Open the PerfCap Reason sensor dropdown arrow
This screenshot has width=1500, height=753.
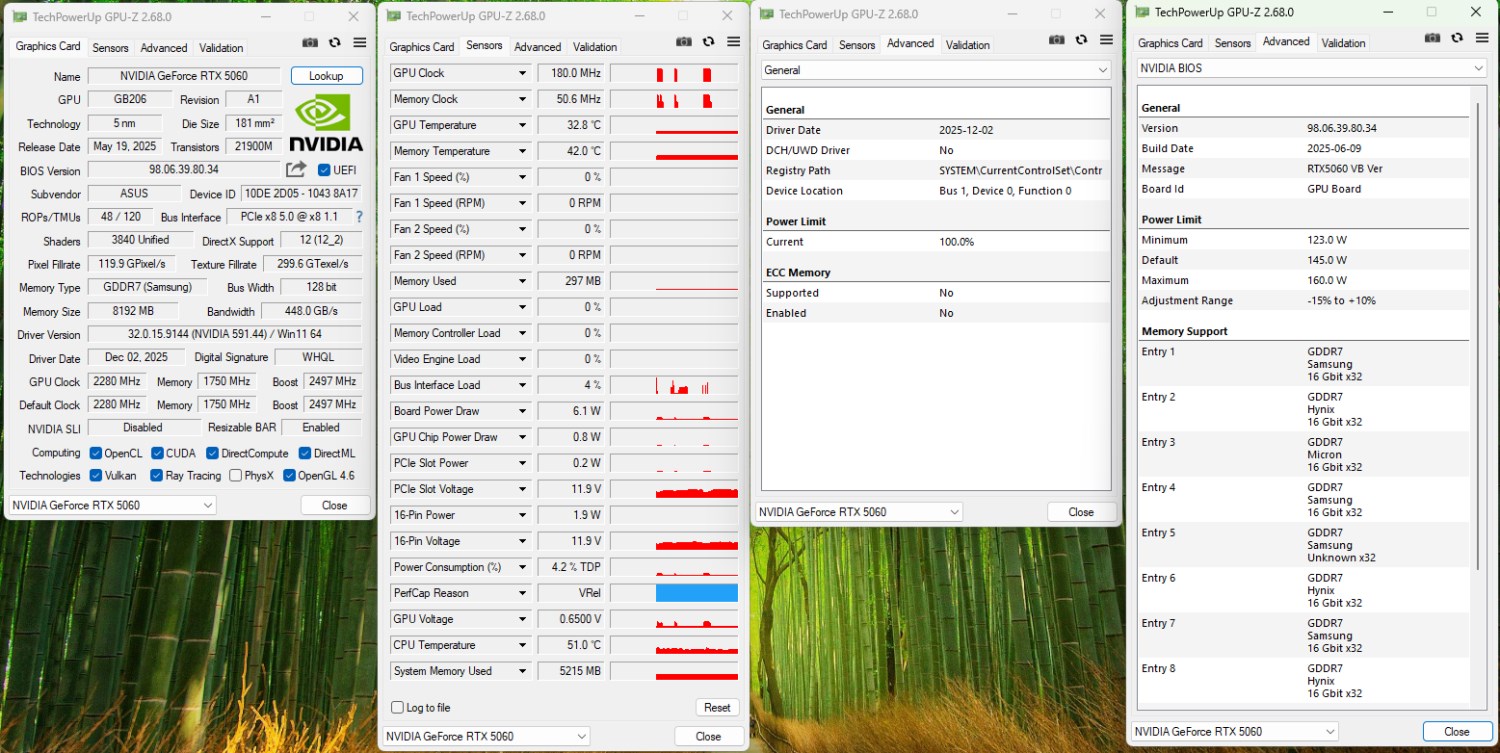[x=522, y=593]
